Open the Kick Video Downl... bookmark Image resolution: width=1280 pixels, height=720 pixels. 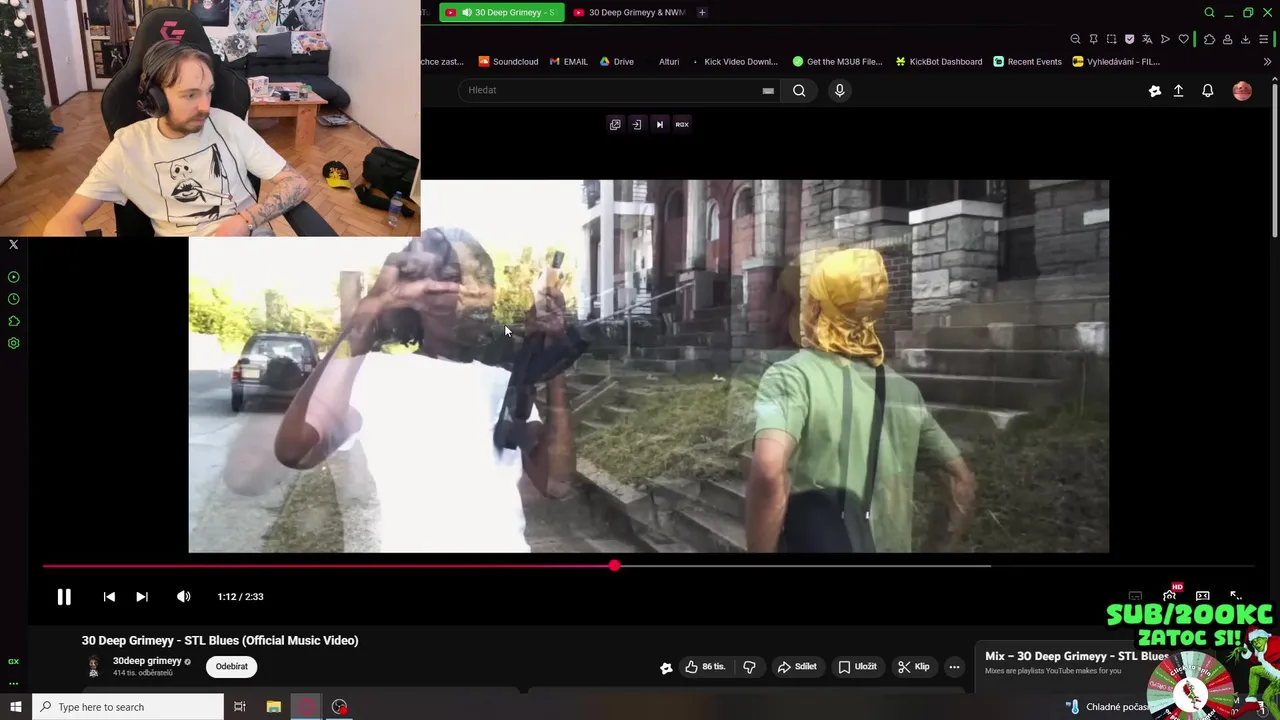(734, 61)
